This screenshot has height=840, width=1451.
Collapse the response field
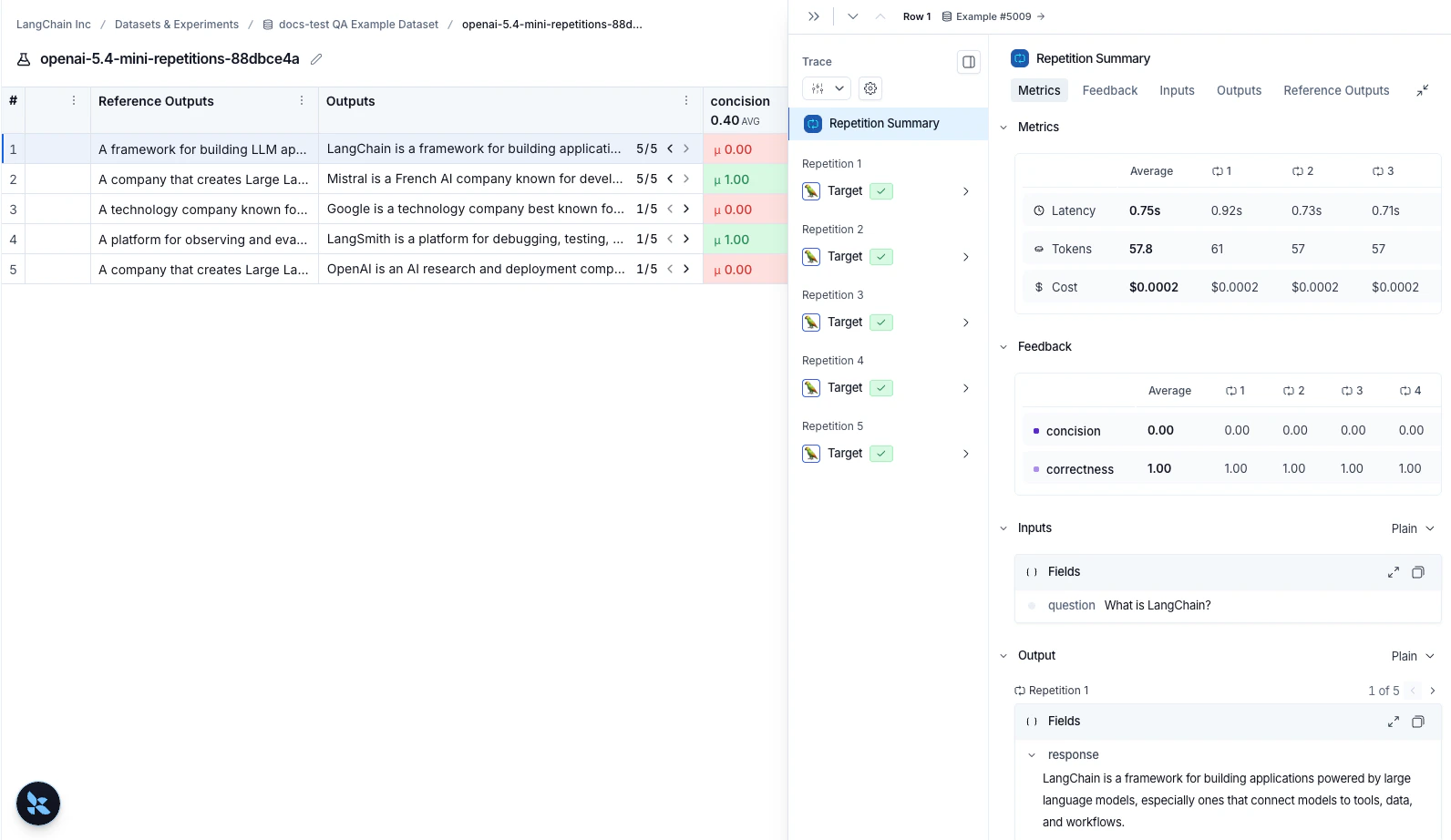point(1032,755)
